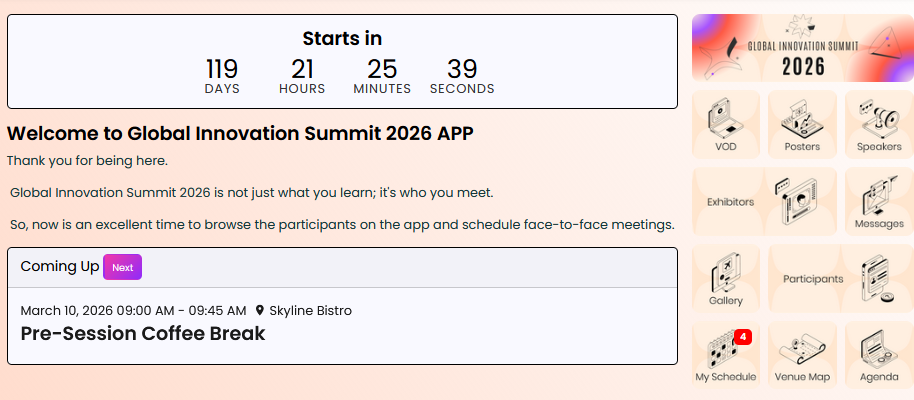Open the Exhibitors tile
The image size is (914, 400).
tap(763, 201)
